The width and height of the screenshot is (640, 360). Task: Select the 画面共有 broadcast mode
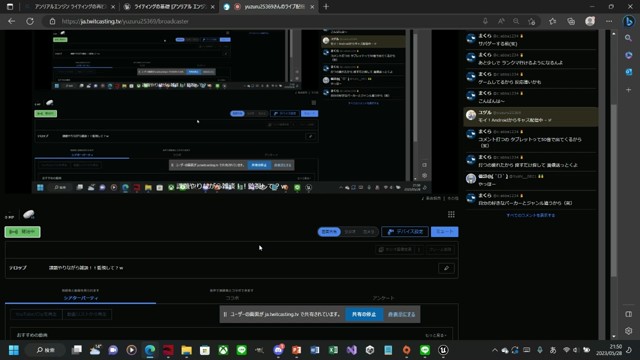tap(329, 232)
